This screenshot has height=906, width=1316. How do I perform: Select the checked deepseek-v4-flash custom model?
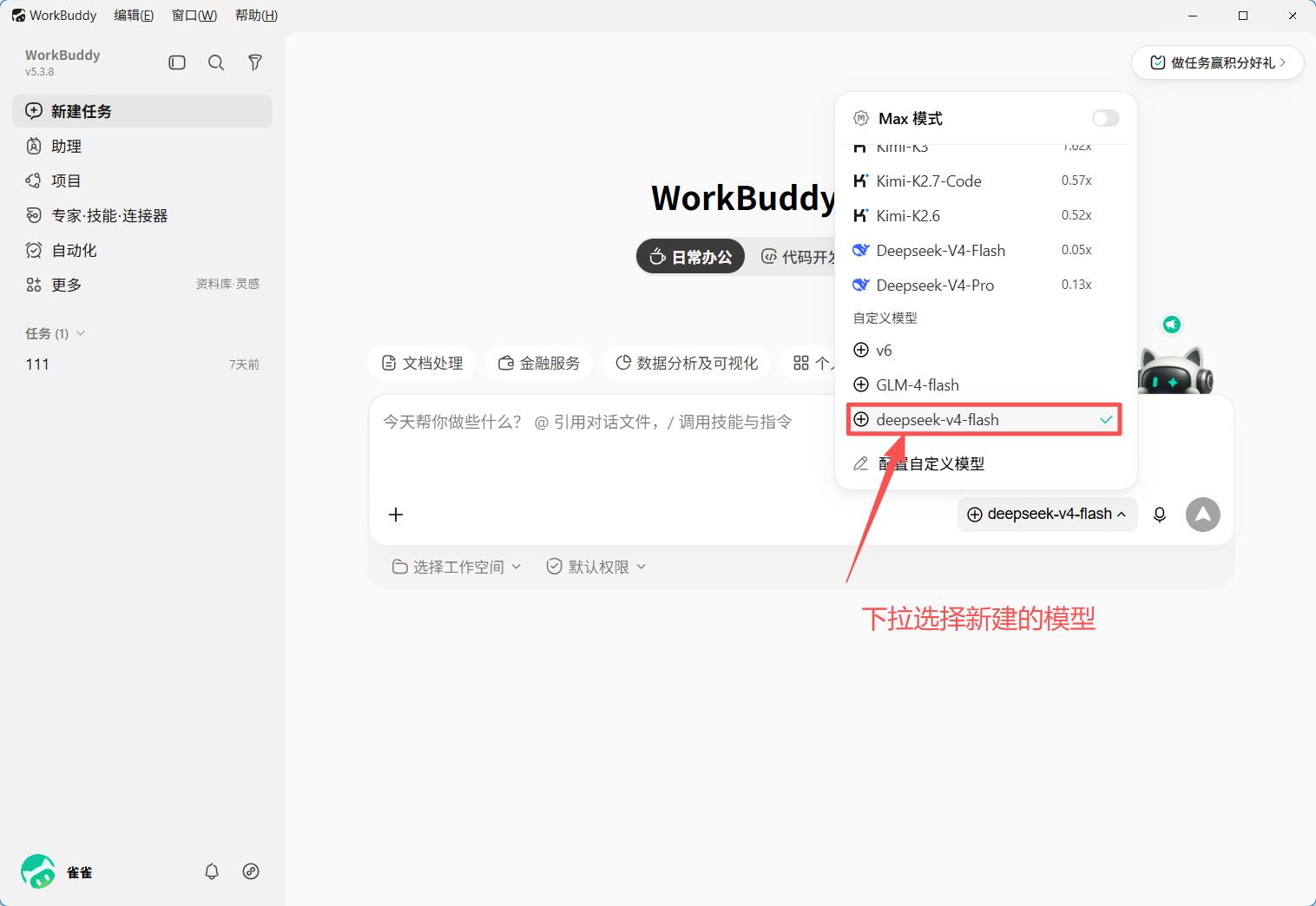point(985,420)
